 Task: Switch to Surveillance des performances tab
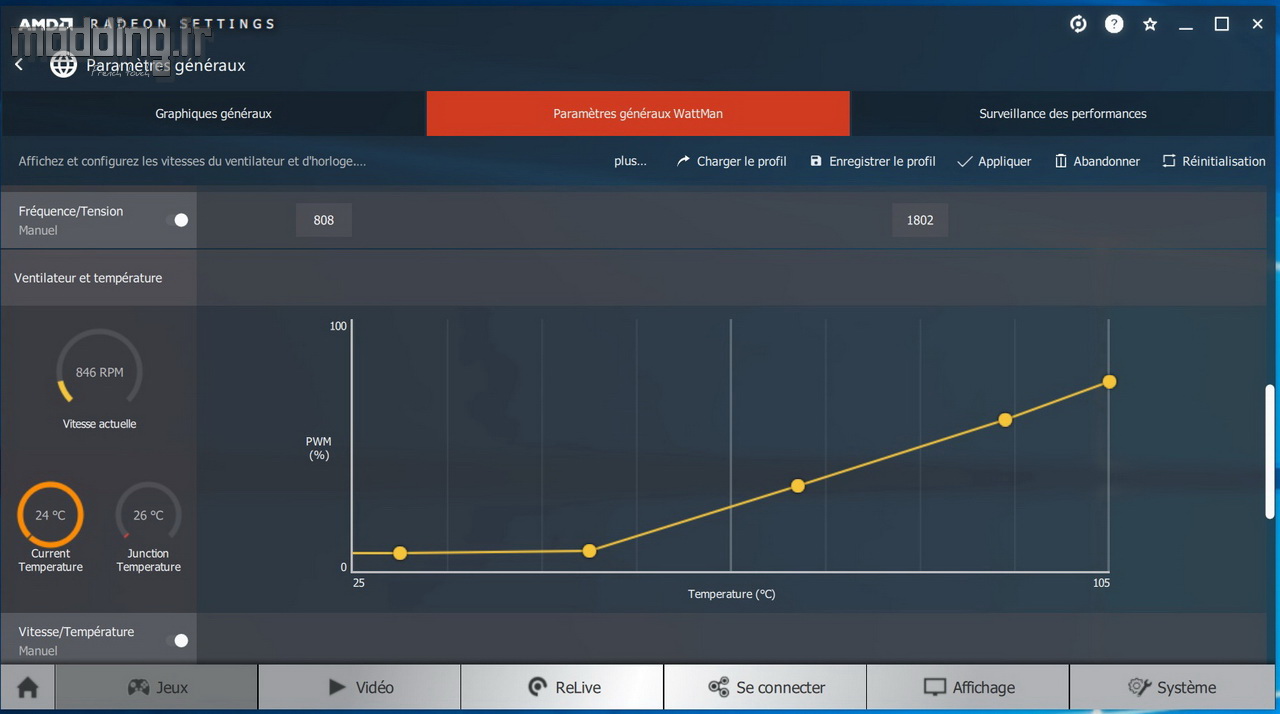[1063, 114]
